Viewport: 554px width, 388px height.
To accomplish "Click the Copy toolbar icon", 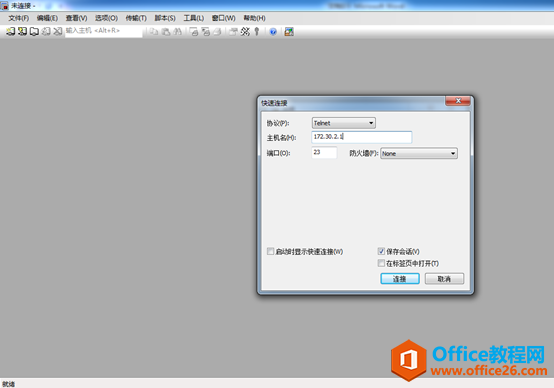I will point(154,32).
